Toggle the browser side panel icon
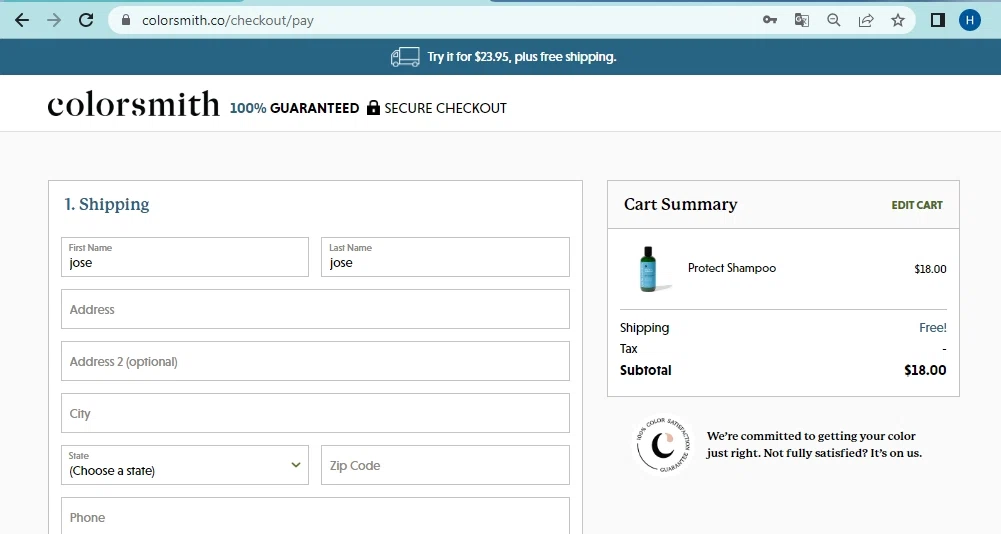The image size is (1001, 534). pyautogui.click(x=938, y=20)
